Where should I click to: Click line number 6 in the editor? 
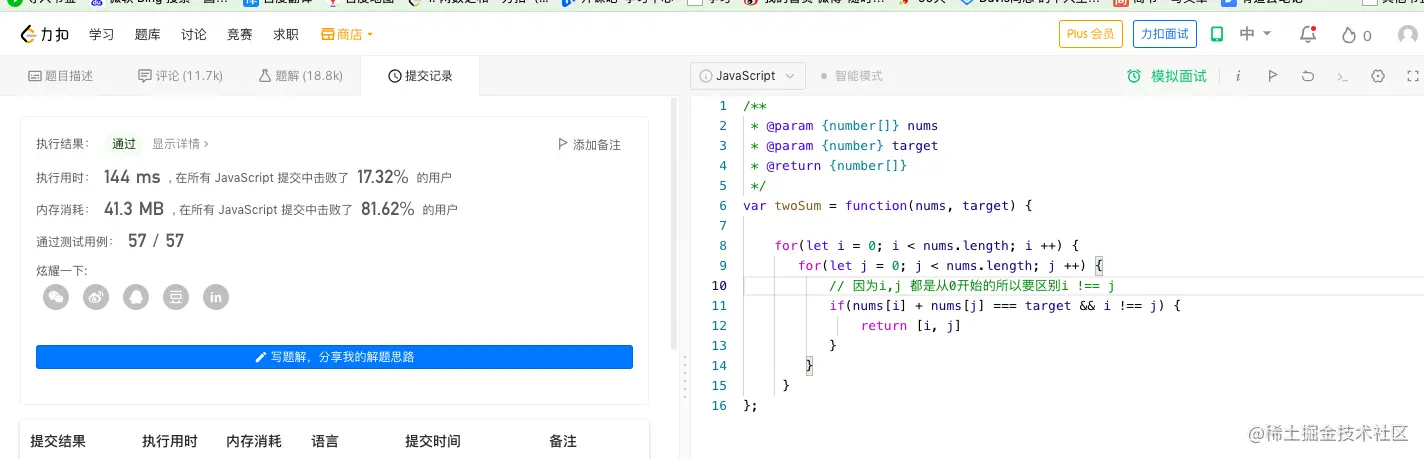(722, 206)
